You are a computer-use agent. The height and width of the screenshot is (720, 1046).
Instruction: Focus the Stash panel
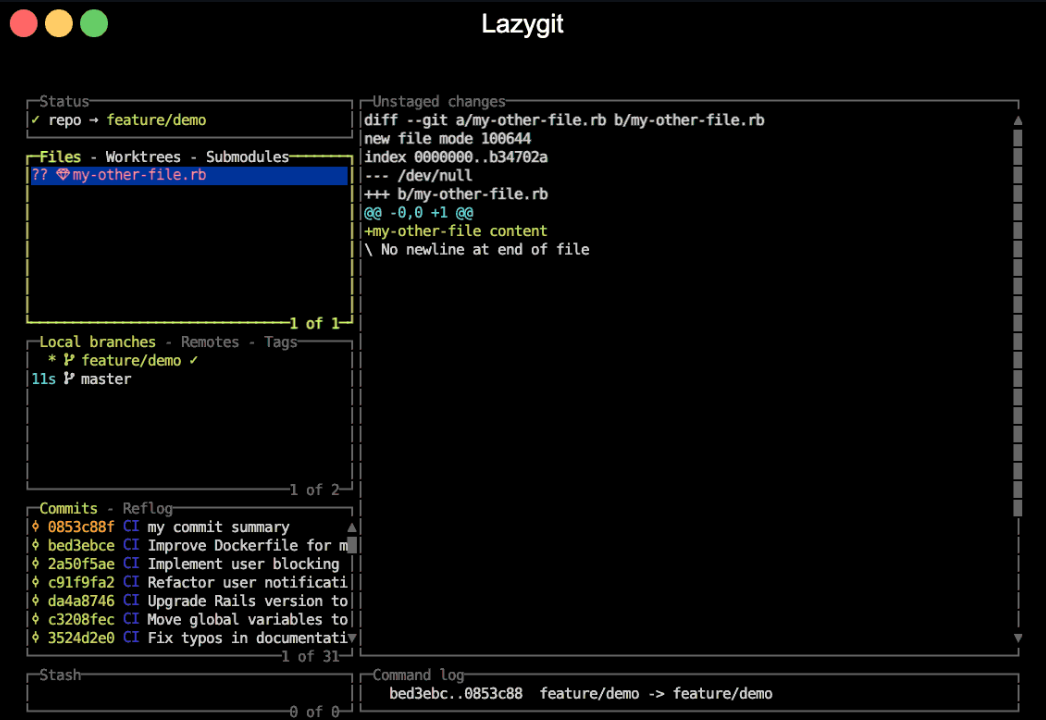[x=190, y=694]
